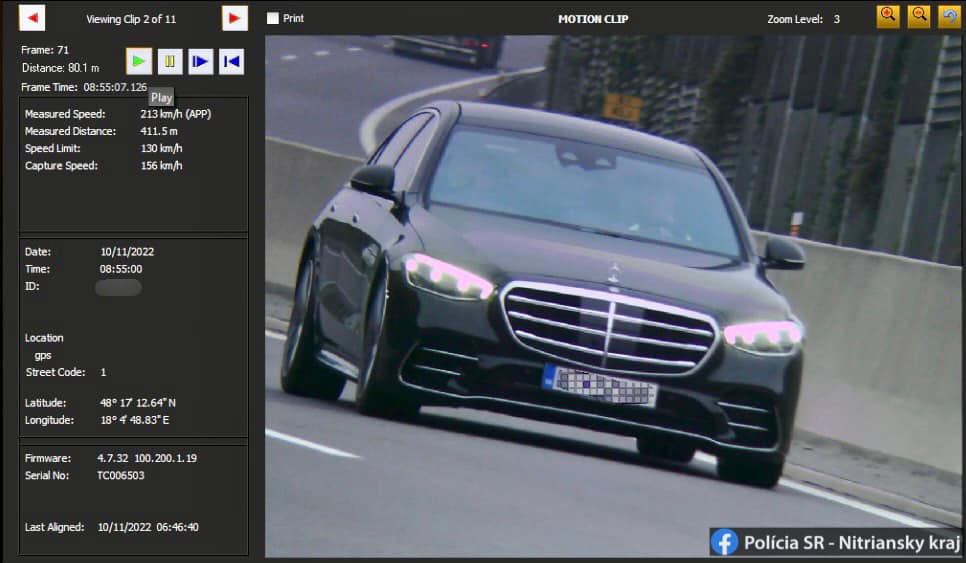Zoom out with the second magnifier icon
The height and width of the screenshot is (563, 966).
point(919,17)
